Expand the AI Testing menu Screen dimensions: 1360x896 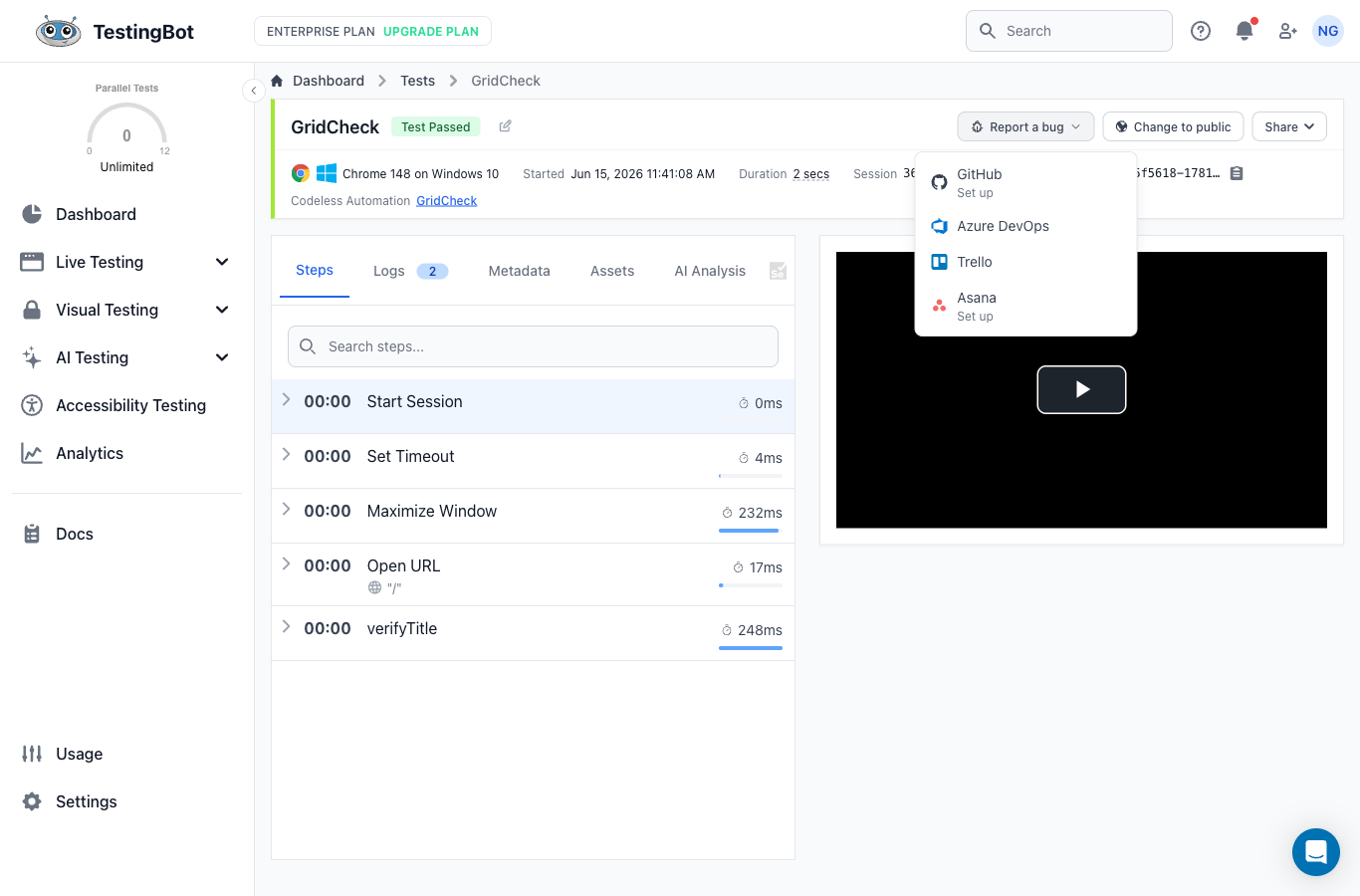126,357
